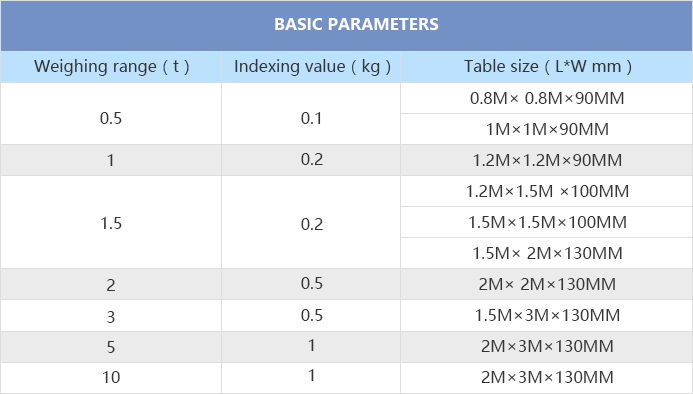Viewport: 693px width, 394px height.
Task: Select the 1.2M×1.2M×90MM cell
Action: coord(547,160)
